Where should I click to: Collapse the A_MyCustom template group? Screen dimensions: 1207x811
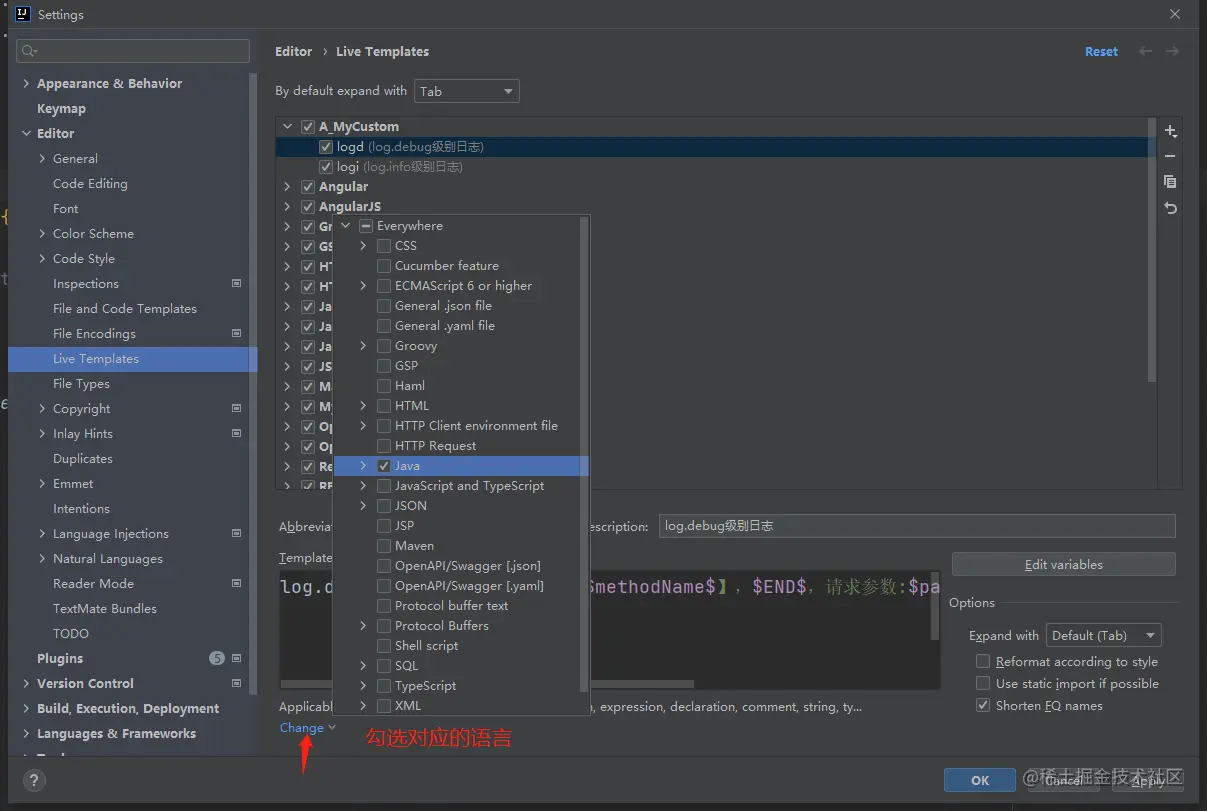point(288,127)
